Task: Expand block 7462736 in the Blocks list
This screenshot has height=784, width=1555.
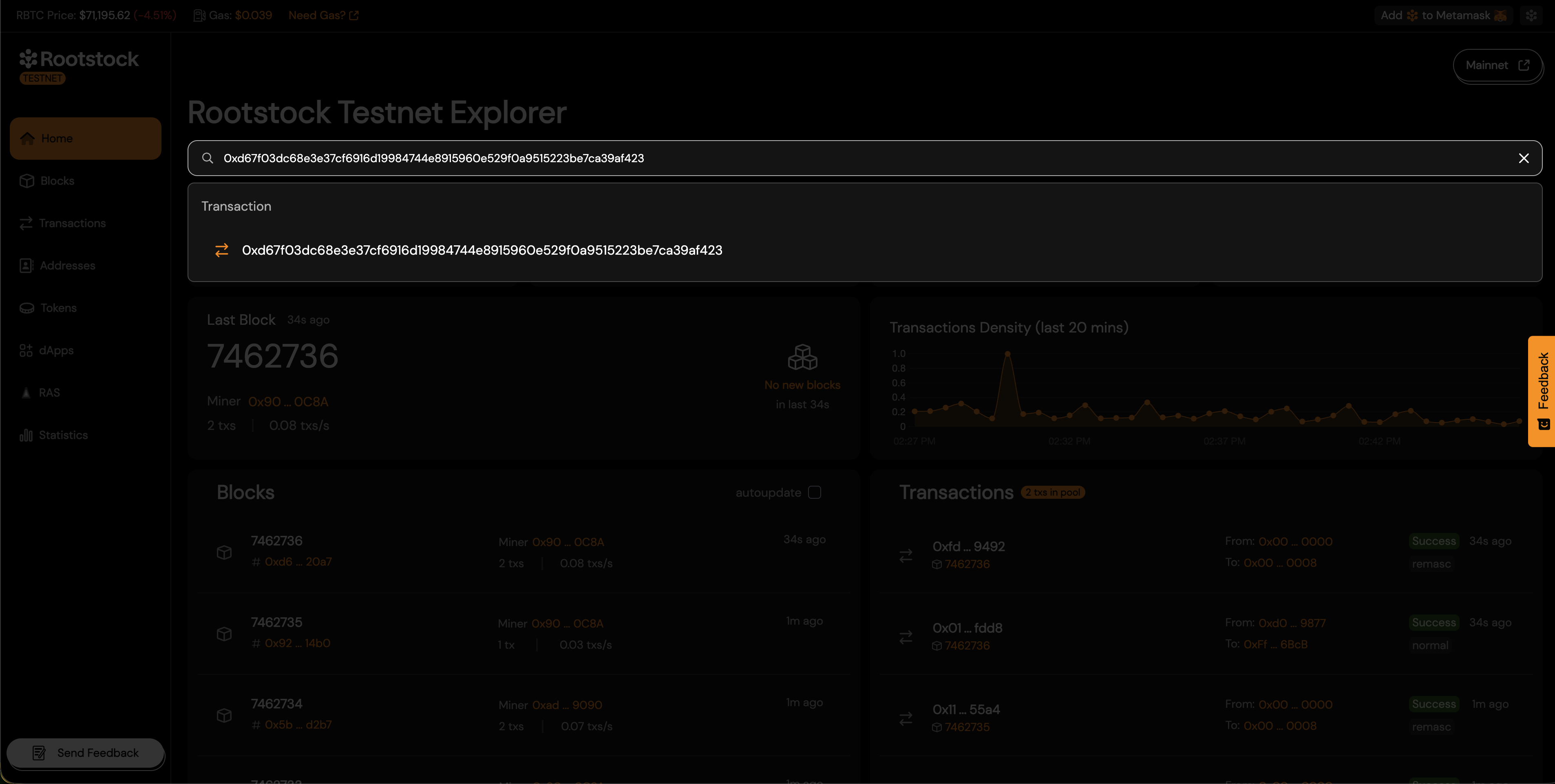Action: click(x=277, y=540)
